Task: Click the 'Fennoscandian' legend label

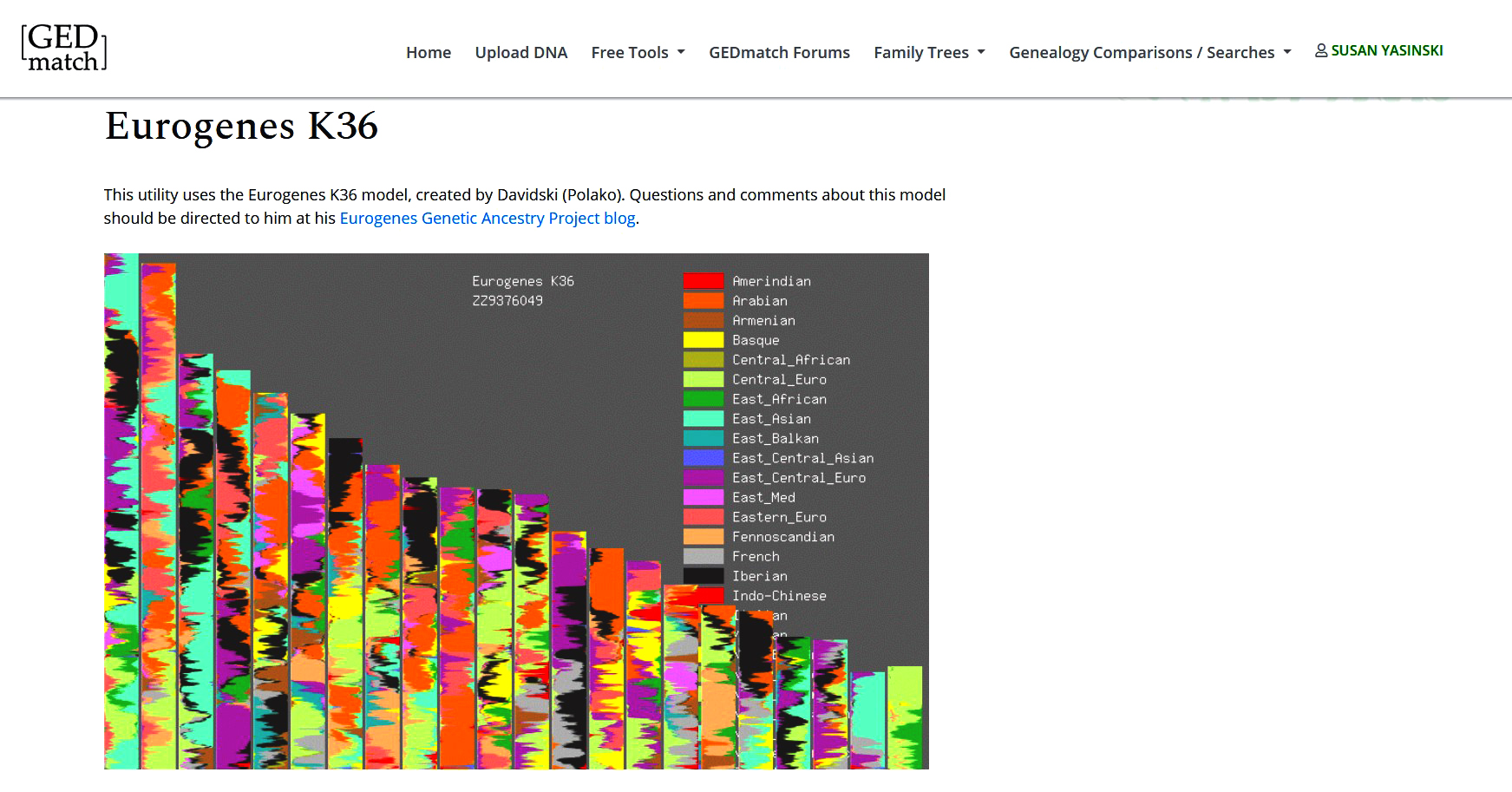Action: 783,537
